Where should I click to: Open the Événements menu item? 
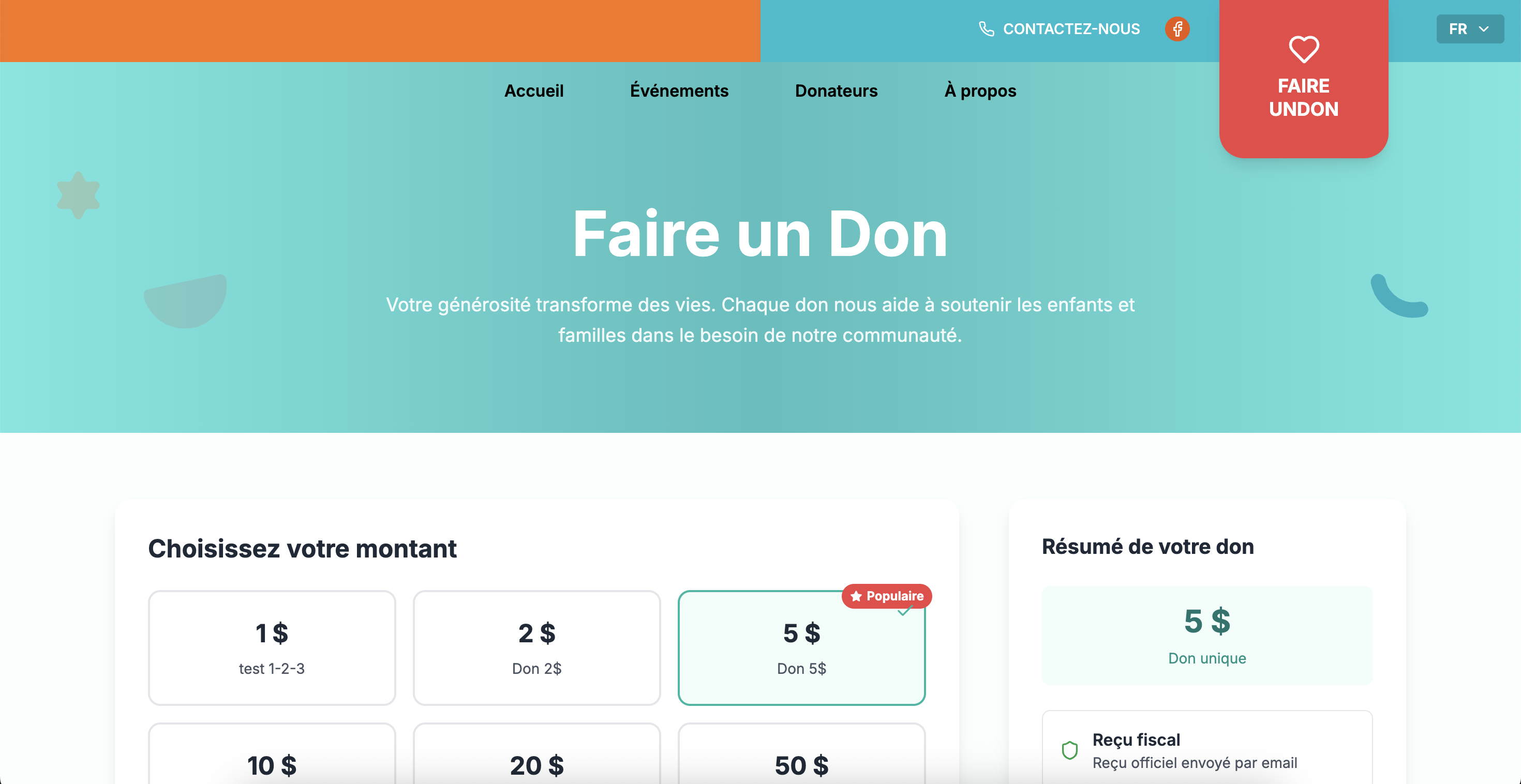point(679,91)
